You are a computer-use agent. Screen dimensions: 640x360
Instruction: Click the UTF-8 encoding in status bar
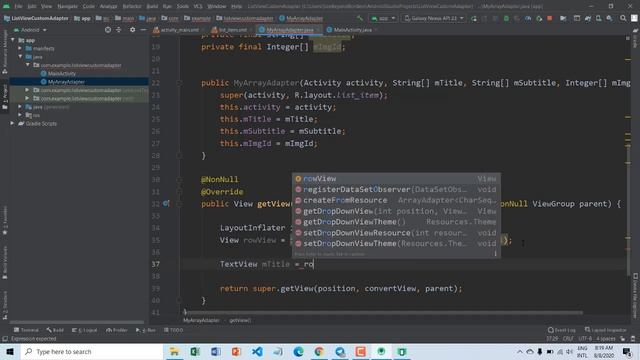coord(584,339)
